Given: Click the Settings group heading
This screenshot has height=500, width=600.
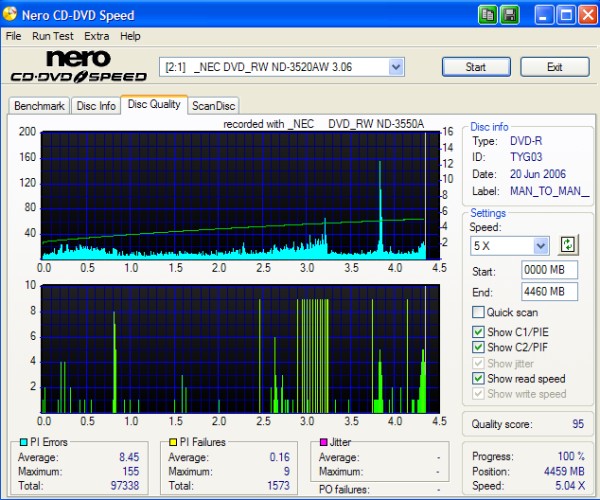Looking at the screenshot, I should pos(488,213).
